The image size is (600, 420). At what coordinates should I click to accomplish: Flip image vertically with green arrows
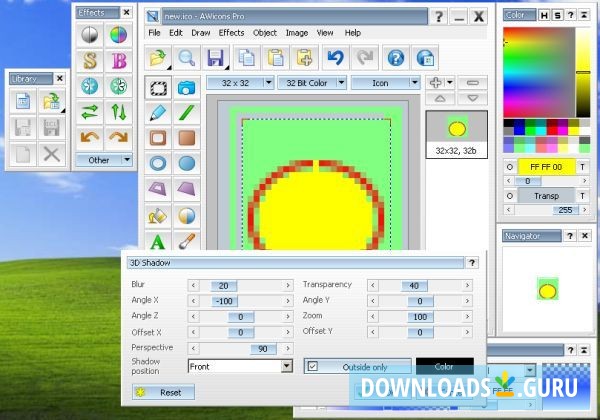click(x=118, y=112)
